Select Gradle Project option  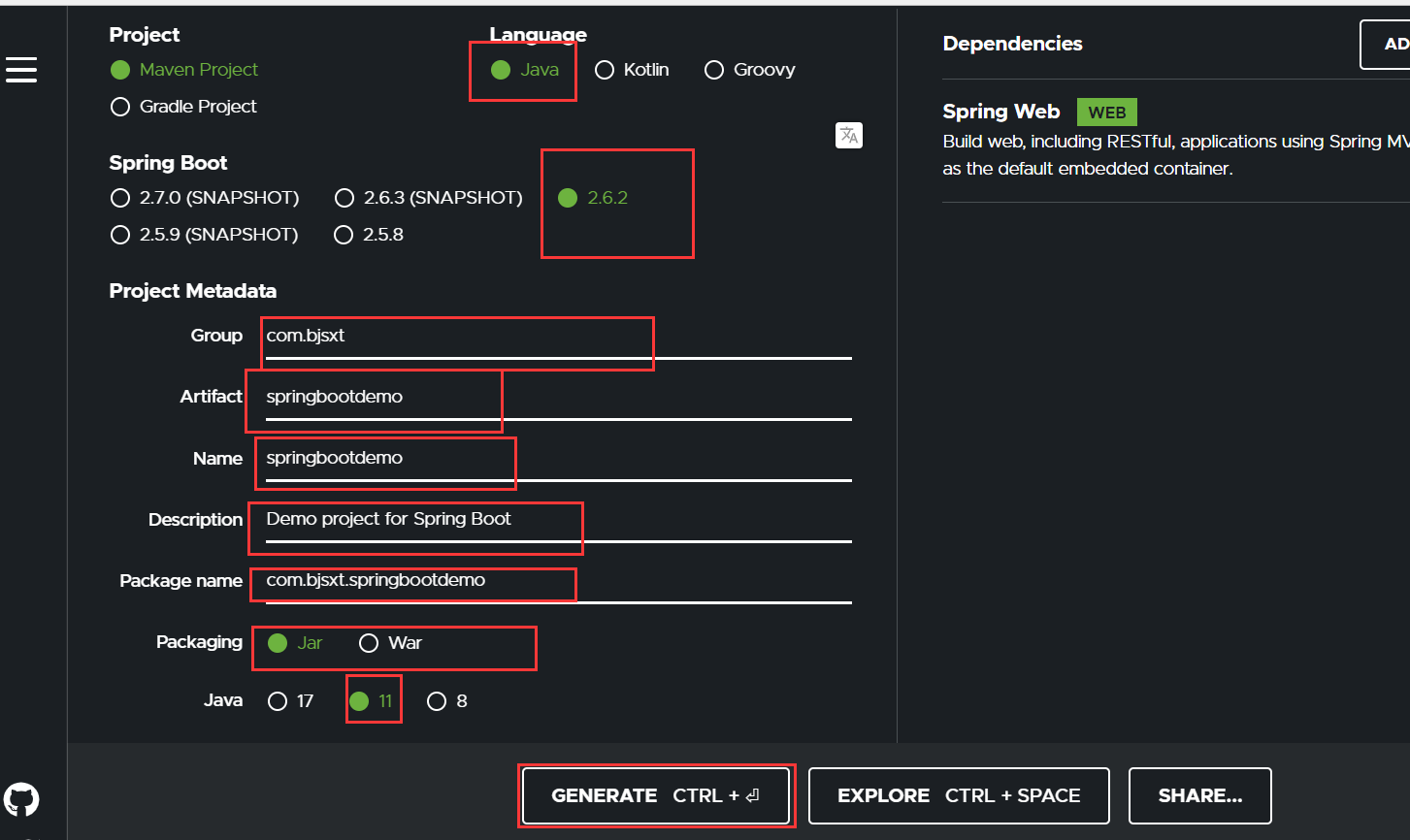183,107
